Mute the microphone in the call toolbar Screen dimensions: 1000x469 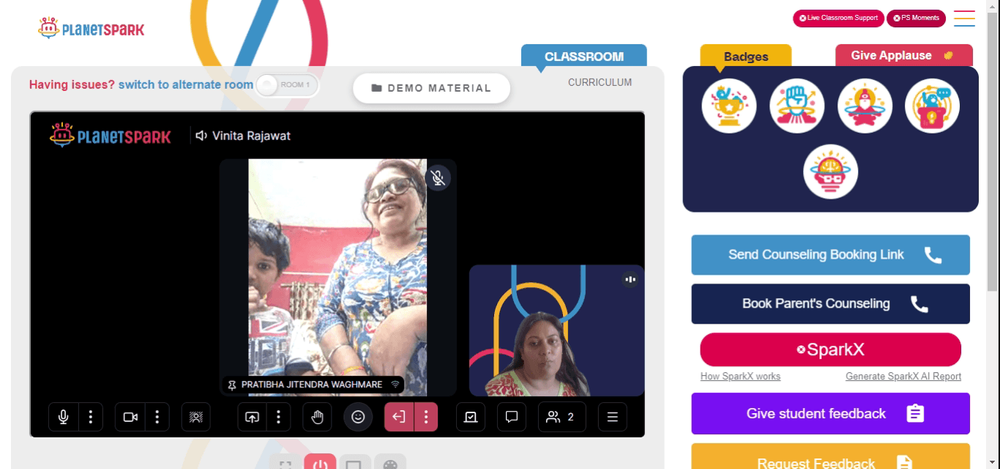63,417
